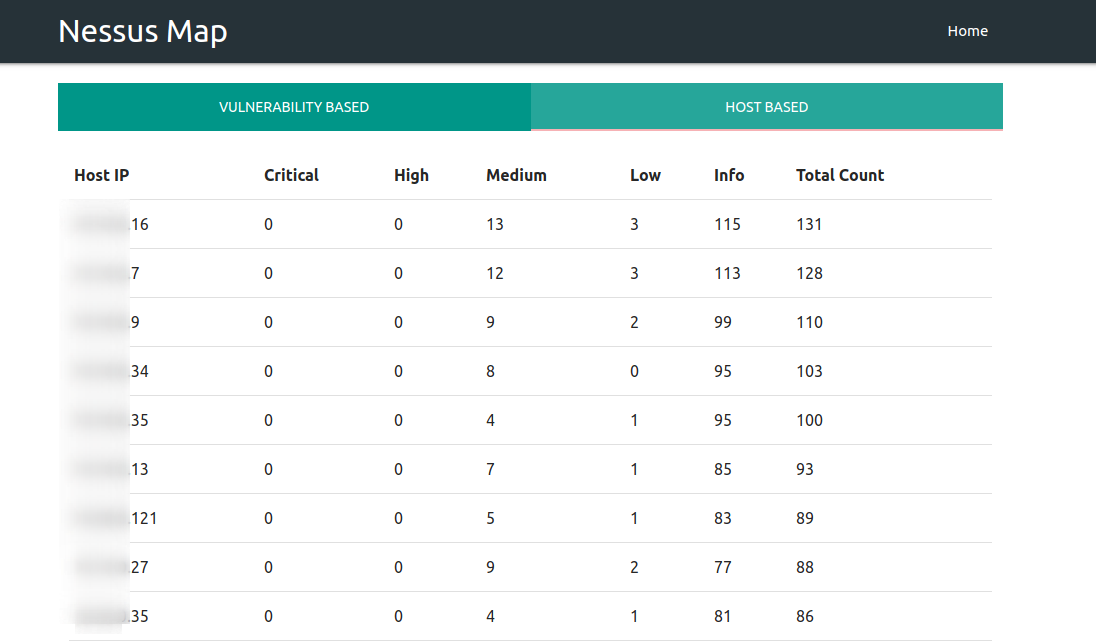Select the VULNERABILITY BASED tab

pyautogui.click(x=294, y=106)
